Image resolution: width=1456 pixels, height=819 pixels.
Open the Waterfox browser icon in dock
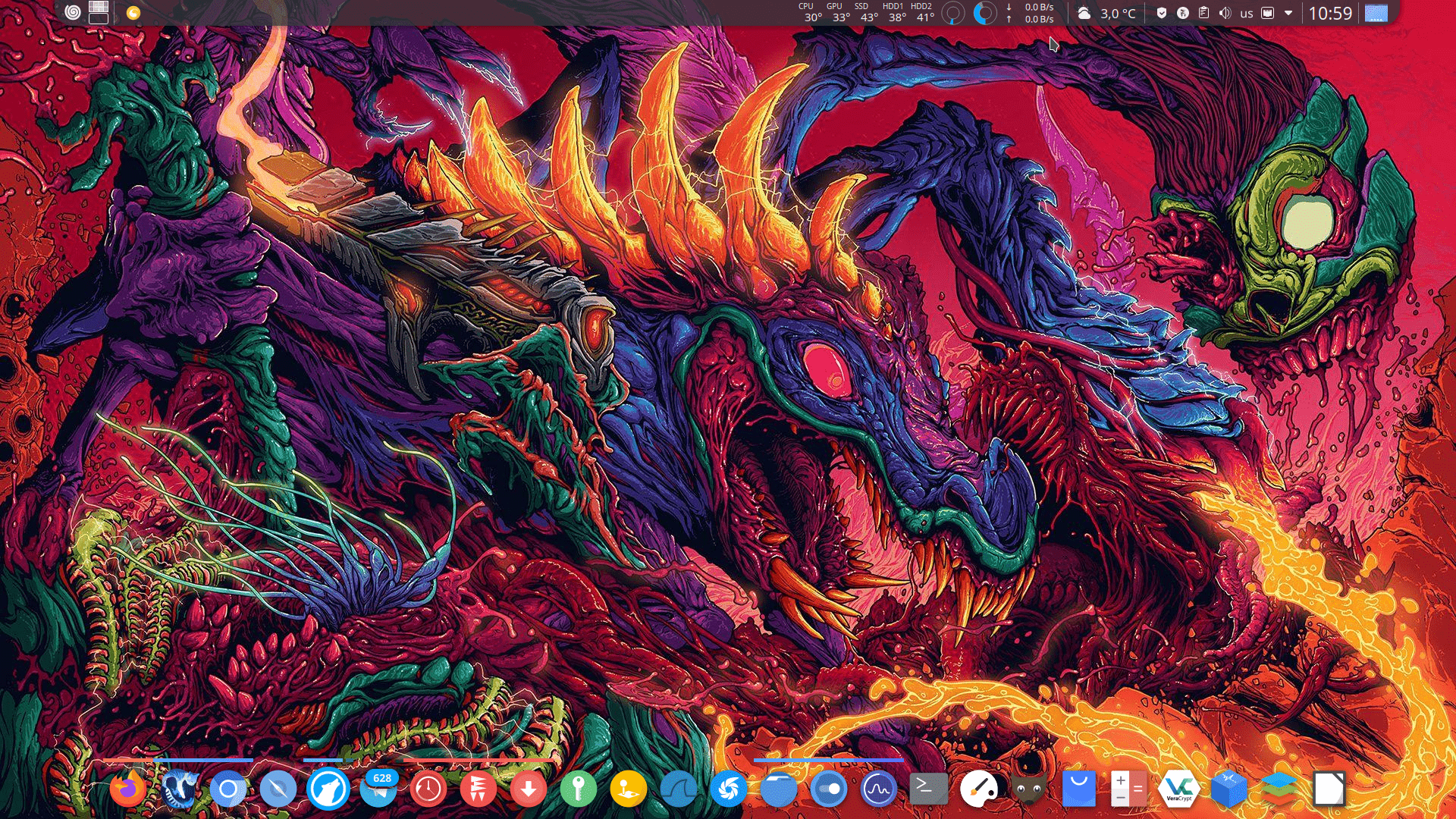click(179, 789)
